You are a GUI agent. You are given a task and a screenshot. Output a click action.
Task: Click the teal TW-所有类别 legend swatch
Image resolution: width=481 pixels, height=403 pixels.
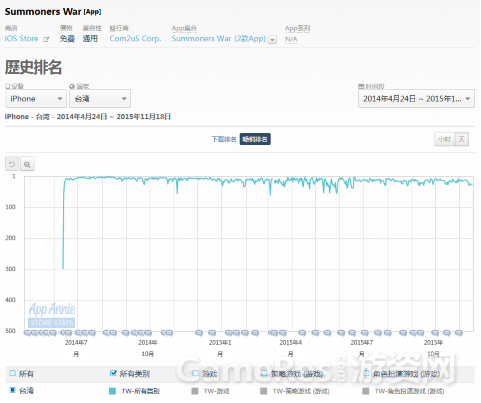pos(113,391)
